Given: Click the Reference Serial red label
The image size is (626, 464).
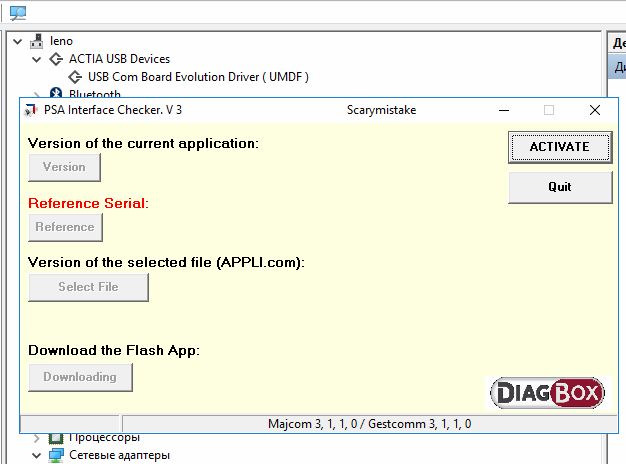Looking at the screenshot, I should [88, 203].
